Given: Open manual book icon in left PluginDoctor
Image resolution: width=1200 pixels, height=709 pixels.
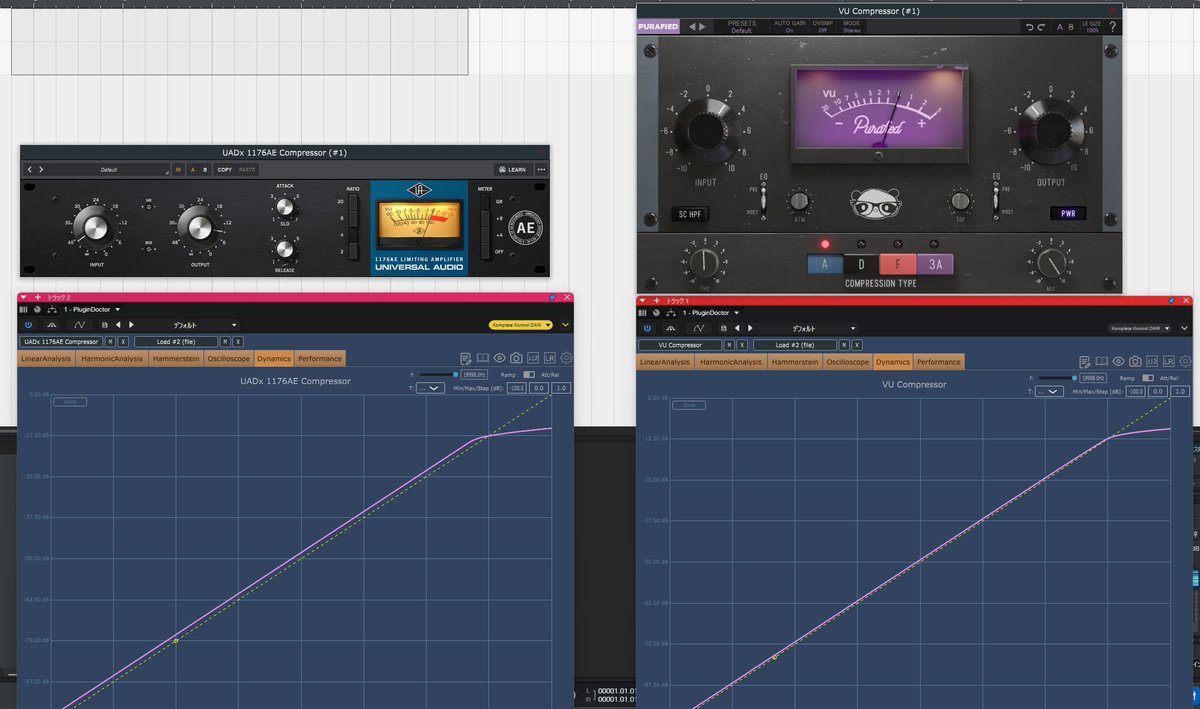Looking at the screenshot, I should pyautogui.click(x=483, y=358).
